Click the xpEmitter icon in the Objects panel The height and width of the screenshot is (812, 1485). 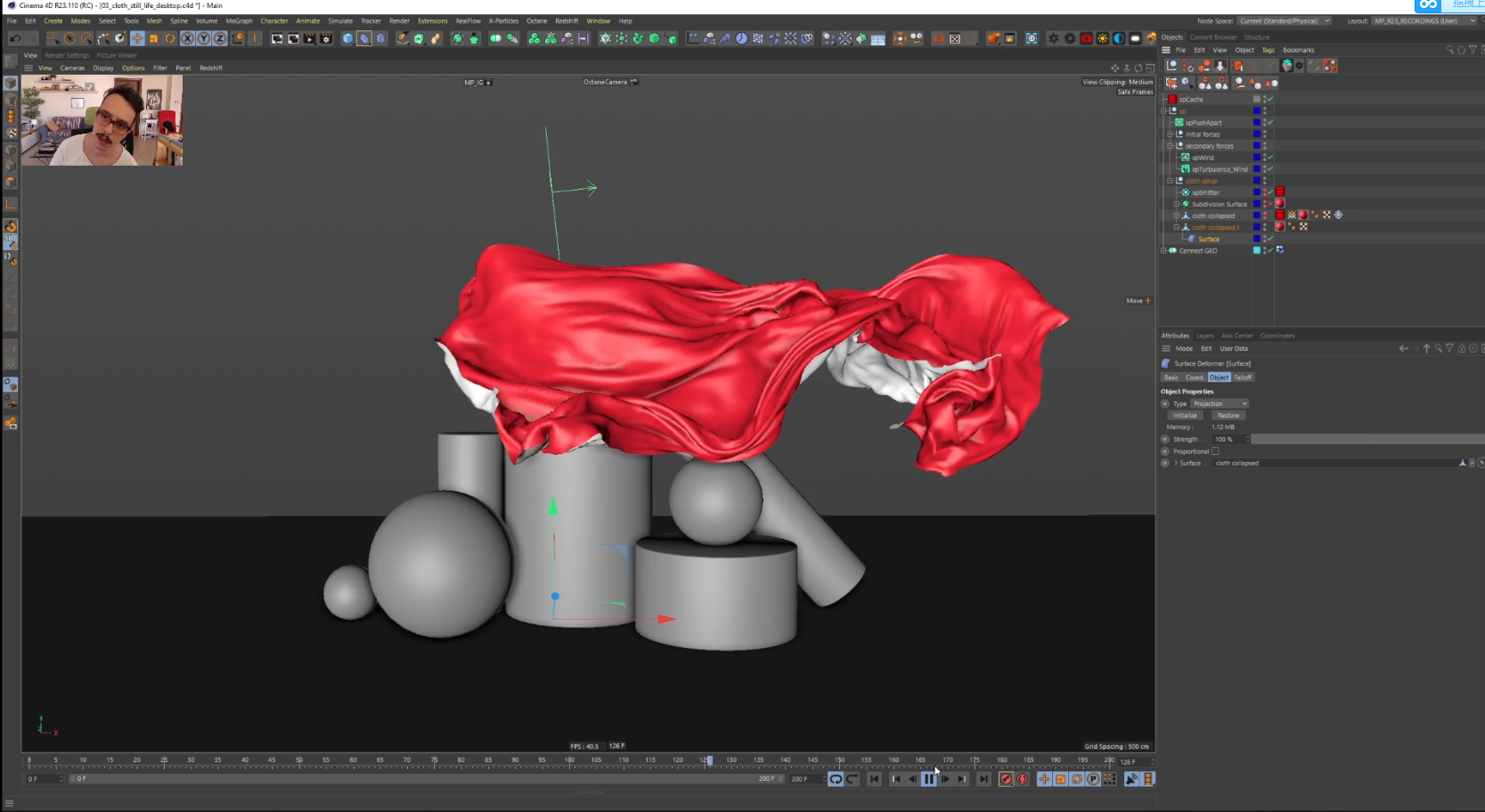pyautogui.click(x=1186, y=191)
